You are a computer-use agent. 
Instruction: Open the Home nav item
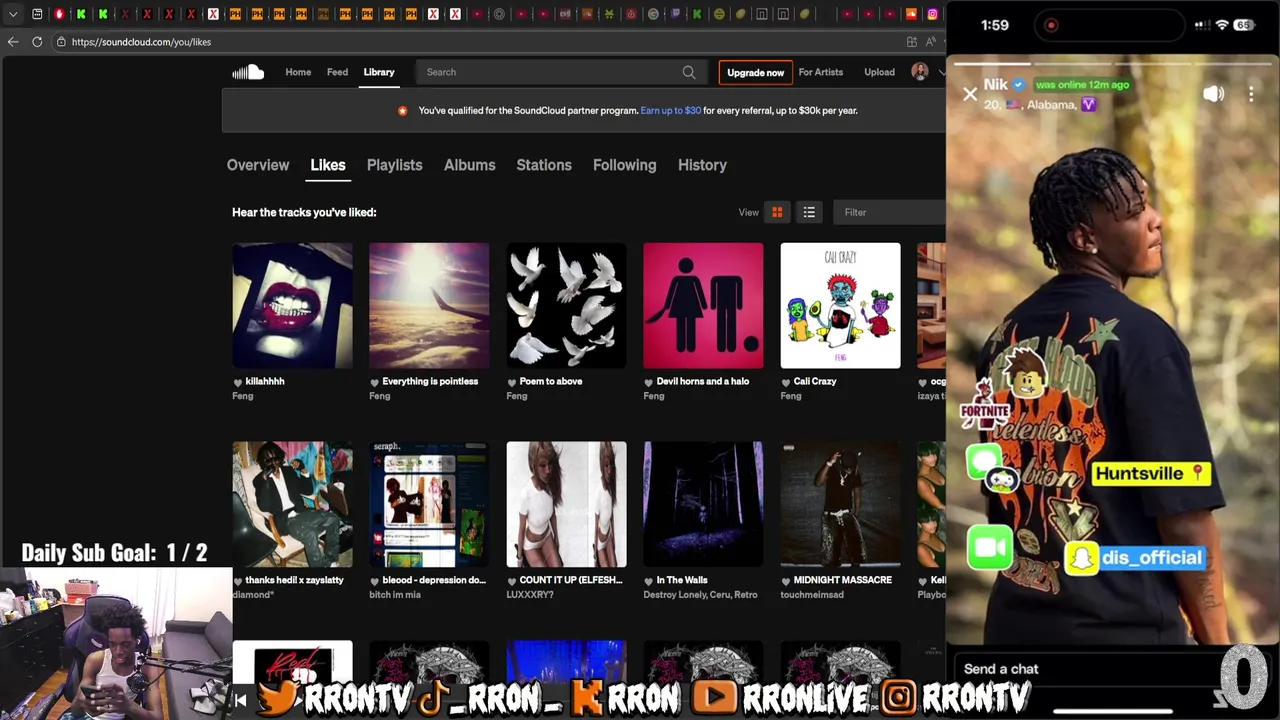(x=298, y=72)
